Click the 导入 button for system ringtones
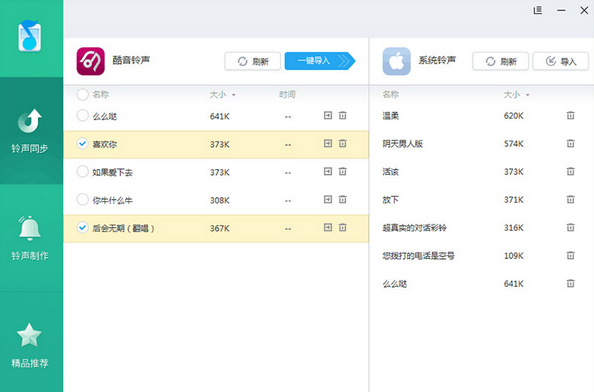Viewport: 594px width, 392px height. (x=561, y=61)
